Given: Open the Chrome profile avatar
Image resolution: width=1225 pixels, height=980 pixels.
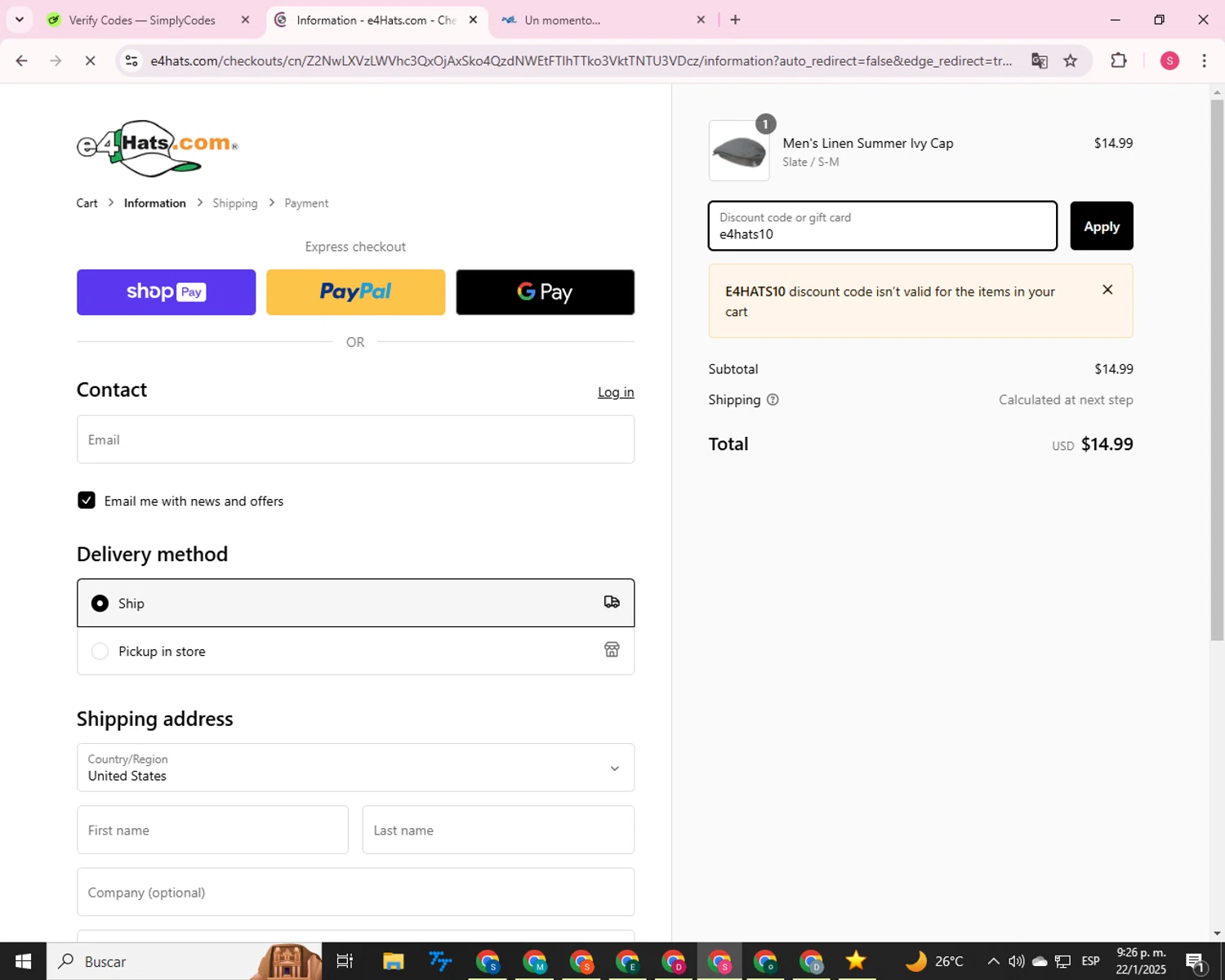Looking at the screenshot, I should [1169, 61].
